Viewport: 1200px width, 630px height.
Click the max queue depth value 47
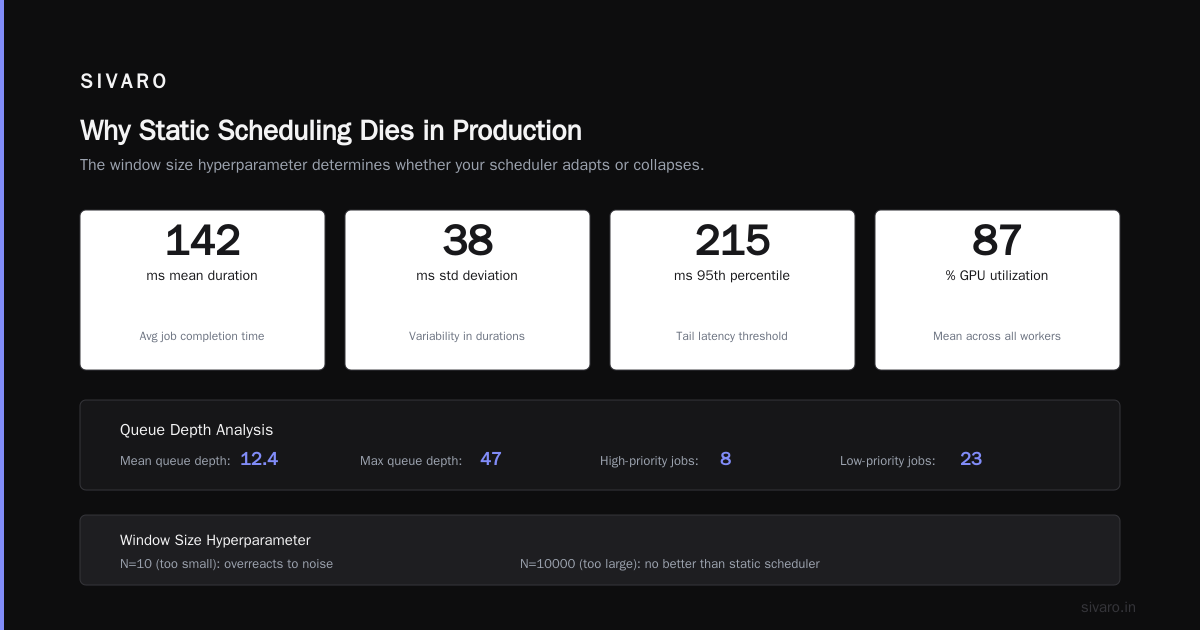click(490, 459)
